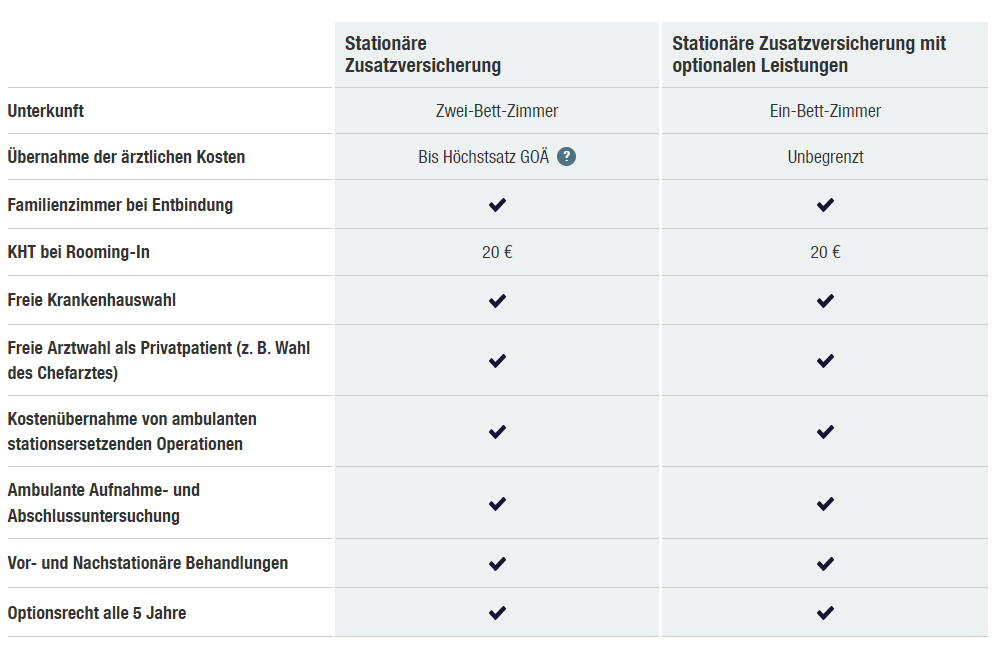1003x647 pixels.
Task: Click the 'KHT bei Rooming-In' row label
Action: (x=79, y=252)
